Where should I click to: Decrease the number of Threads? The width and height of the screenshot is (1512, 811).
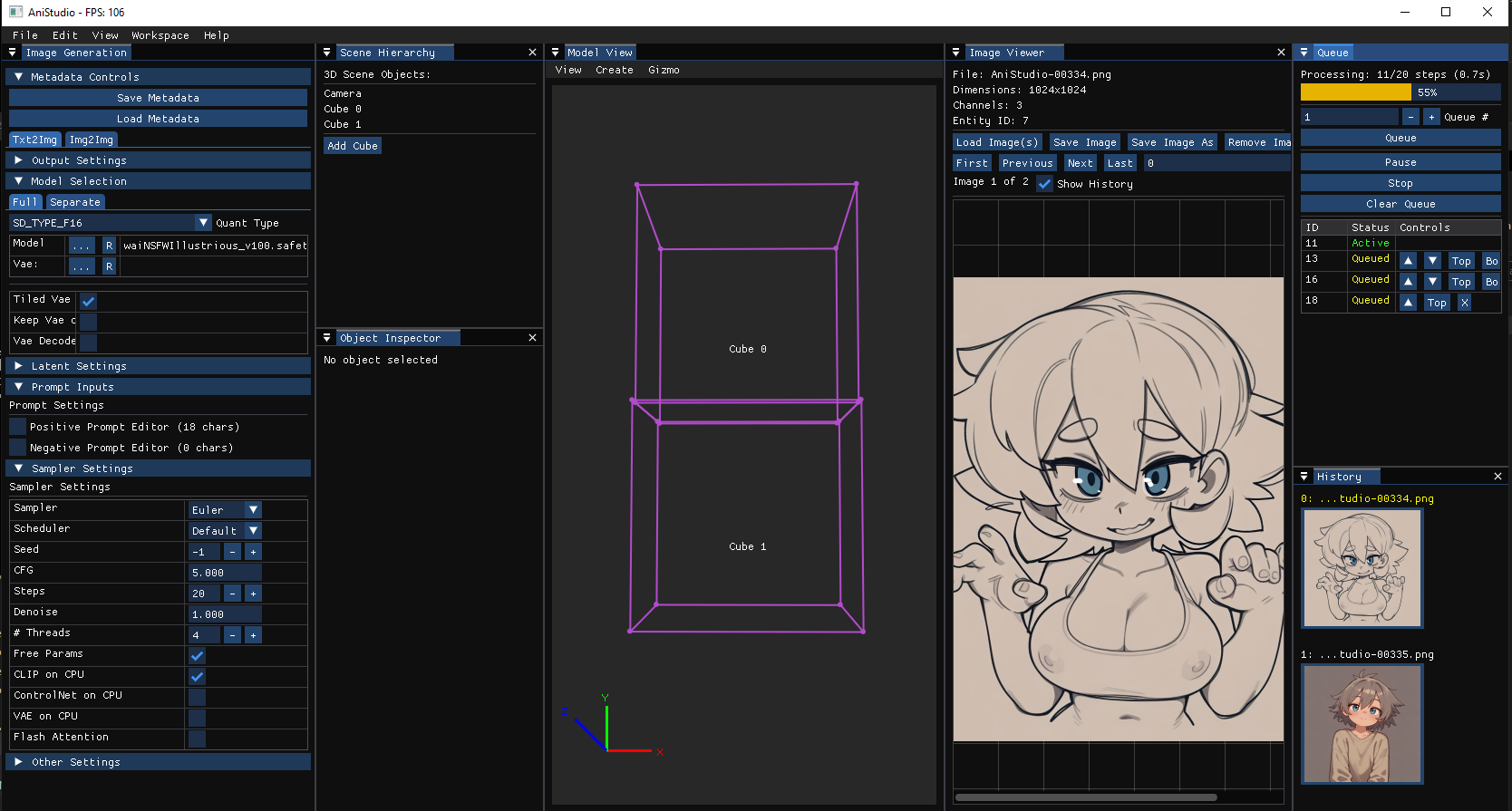232,635
